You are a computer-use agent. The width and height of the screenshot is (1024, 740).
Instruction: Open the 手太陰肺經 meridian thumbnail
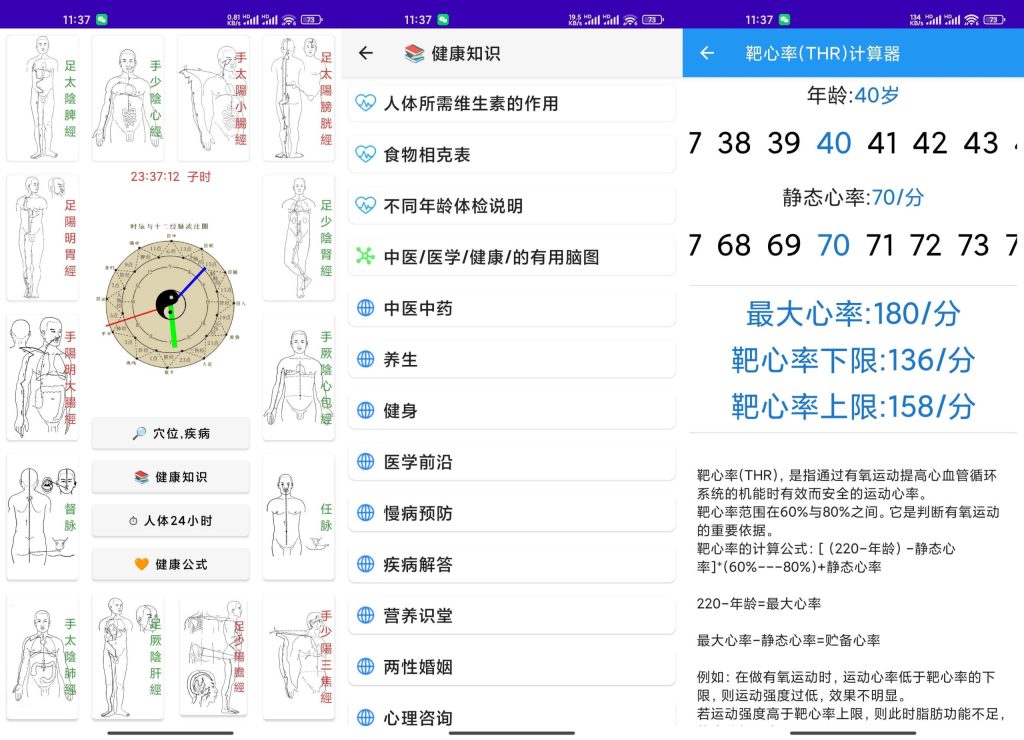42,656
